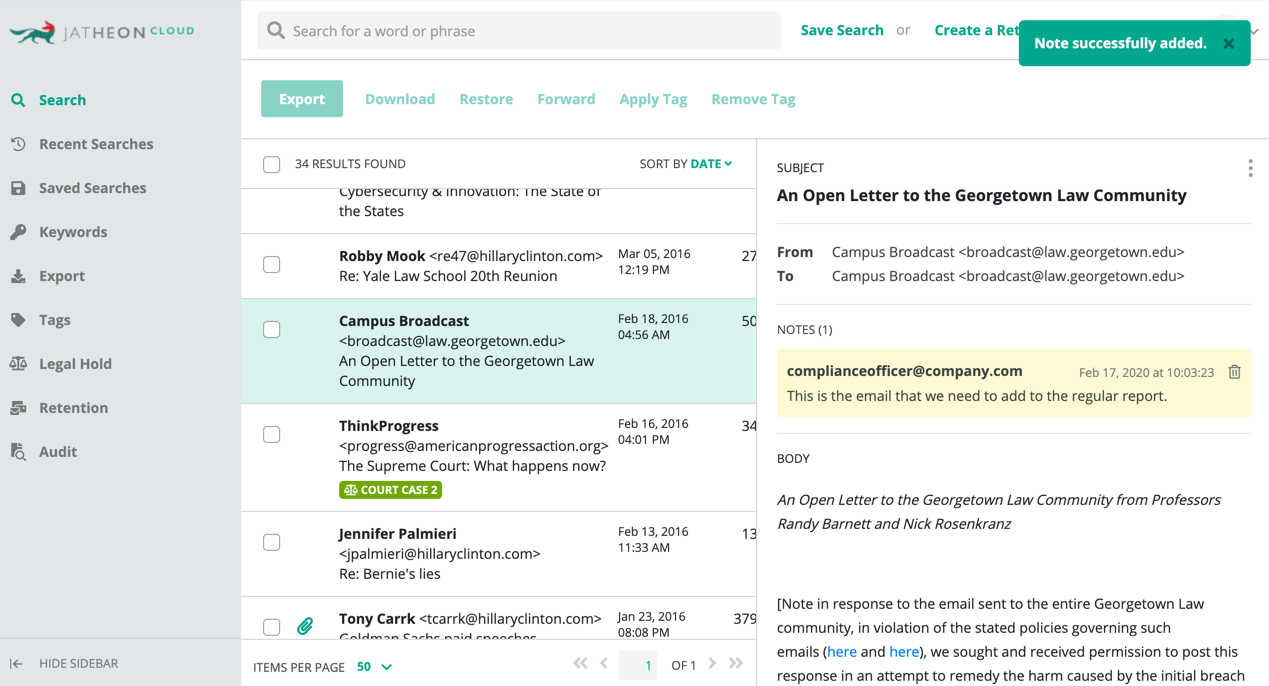Open Jennifer Palmieri's 'Re: Bernie's lies' email
Screen dimensions: 1269x686
[x=498, y=554]
